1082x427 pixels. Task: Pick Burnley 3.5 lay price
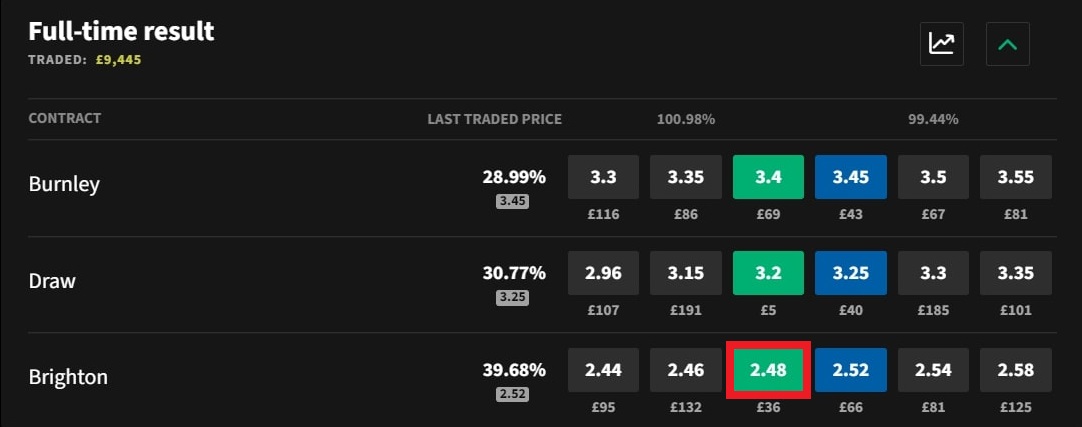pos(933,177)
